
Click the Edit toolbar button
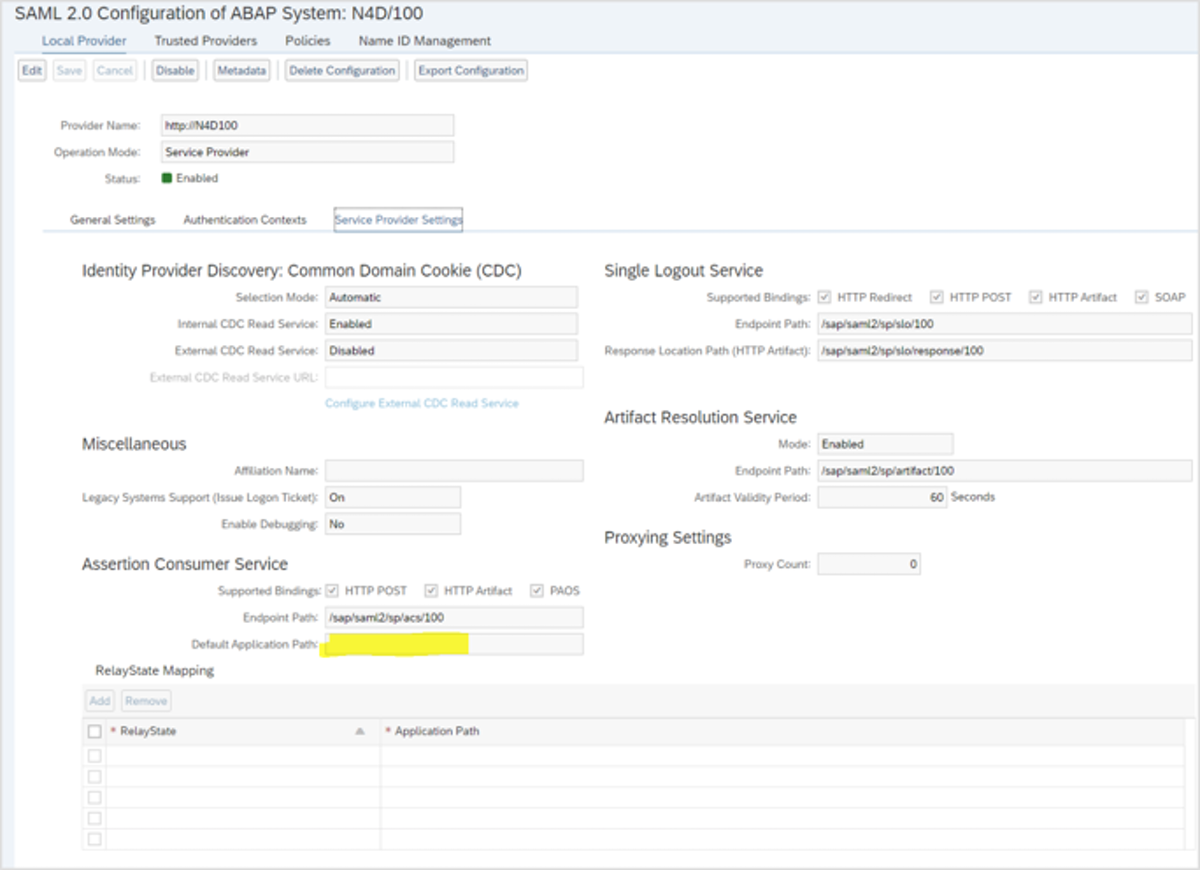[32, 71]
